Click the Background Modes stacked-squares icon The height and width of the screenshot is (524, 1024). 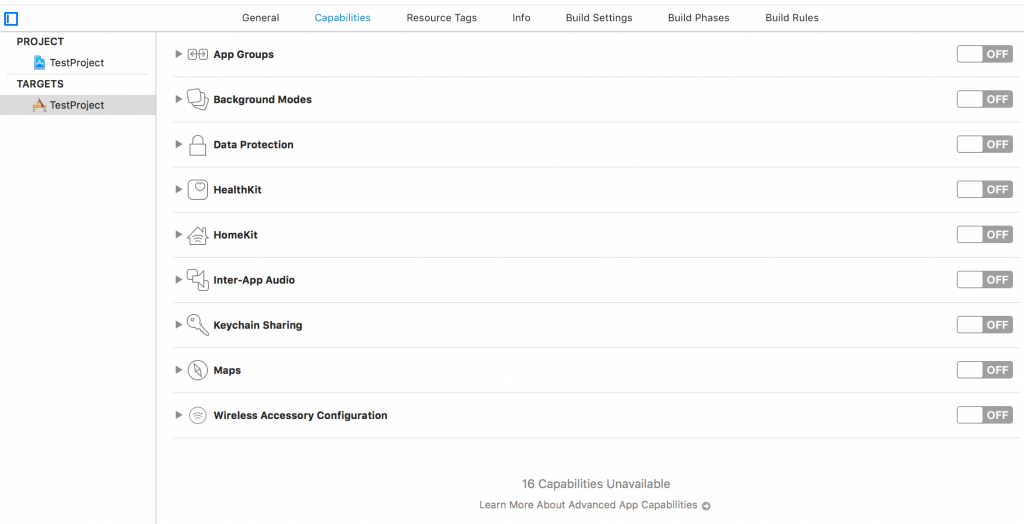pos(198,99)
